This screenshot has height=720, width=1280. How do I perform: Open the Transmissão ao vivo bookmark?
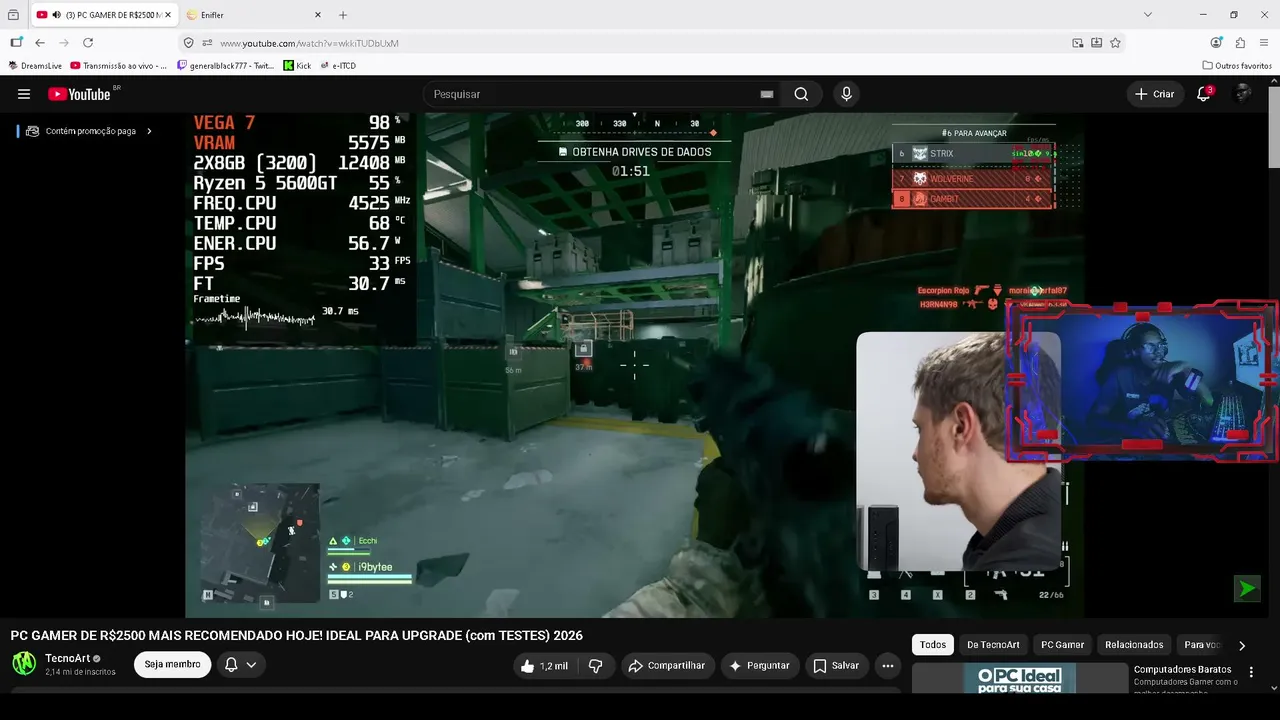tap(119, 66)
